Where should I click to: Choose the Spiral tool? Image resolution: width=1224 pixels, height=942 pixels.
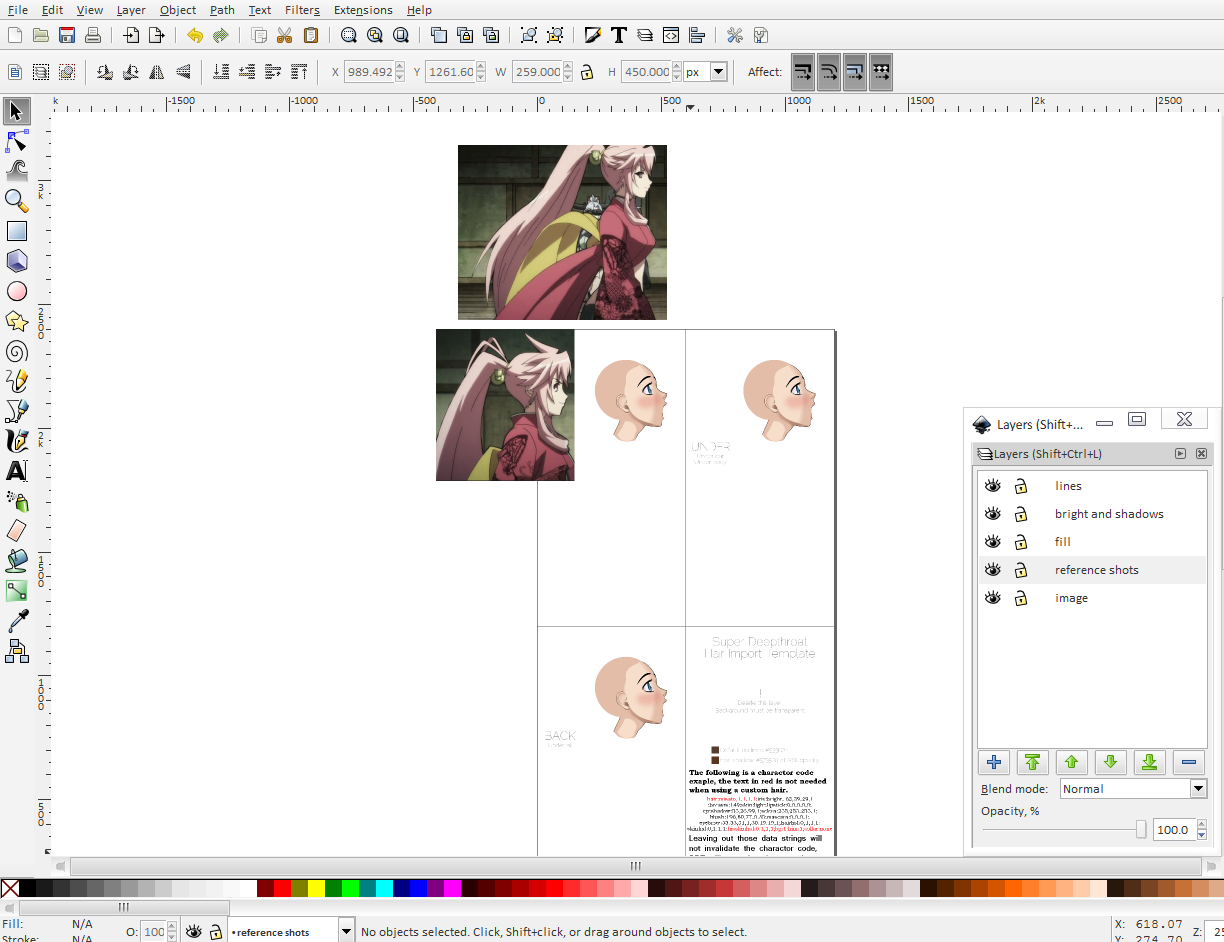(16, 351)
